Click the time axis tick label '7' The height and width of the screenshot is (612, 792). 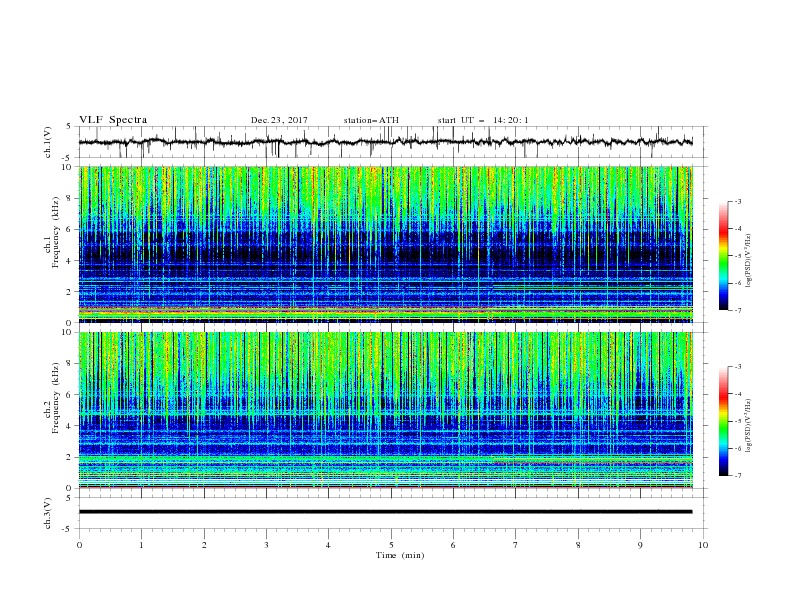click(516, 545)
